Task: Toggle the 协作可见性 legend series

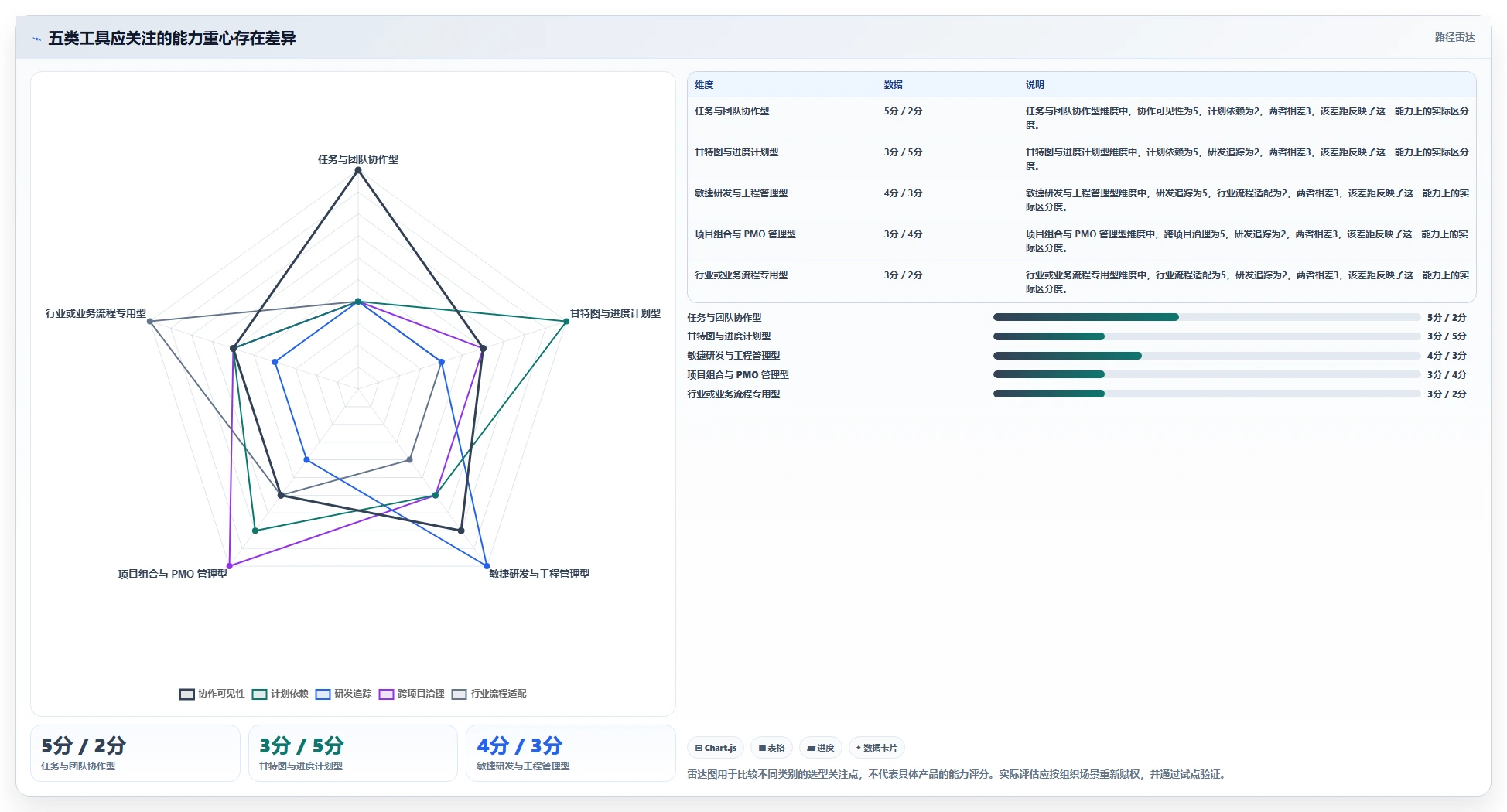Action: point(212,694)
